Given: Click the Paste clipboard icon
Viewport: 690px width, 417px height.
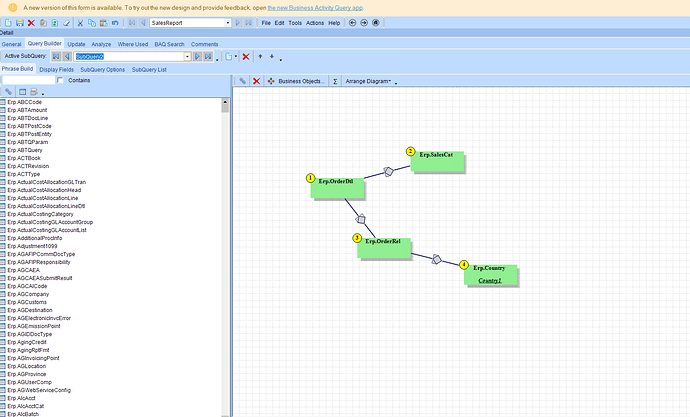Looking at the screenshot, I should (103, 23).
